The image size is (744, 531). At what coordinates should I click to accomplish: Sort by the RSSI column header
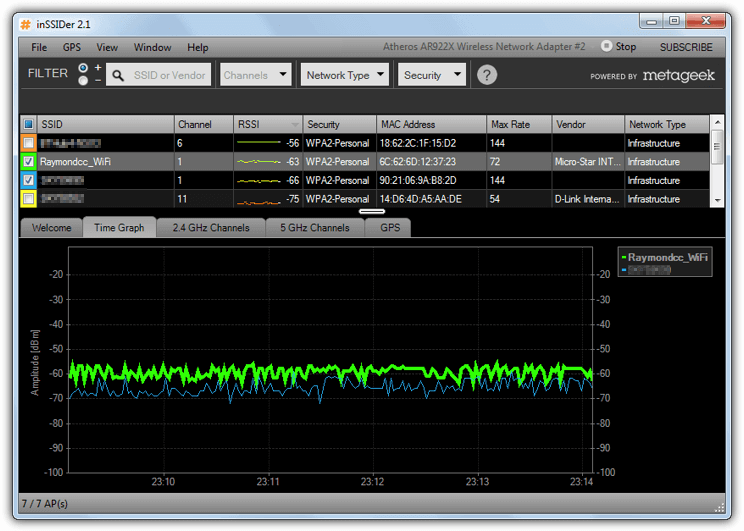pyautogui.click(x=268, y=124)
